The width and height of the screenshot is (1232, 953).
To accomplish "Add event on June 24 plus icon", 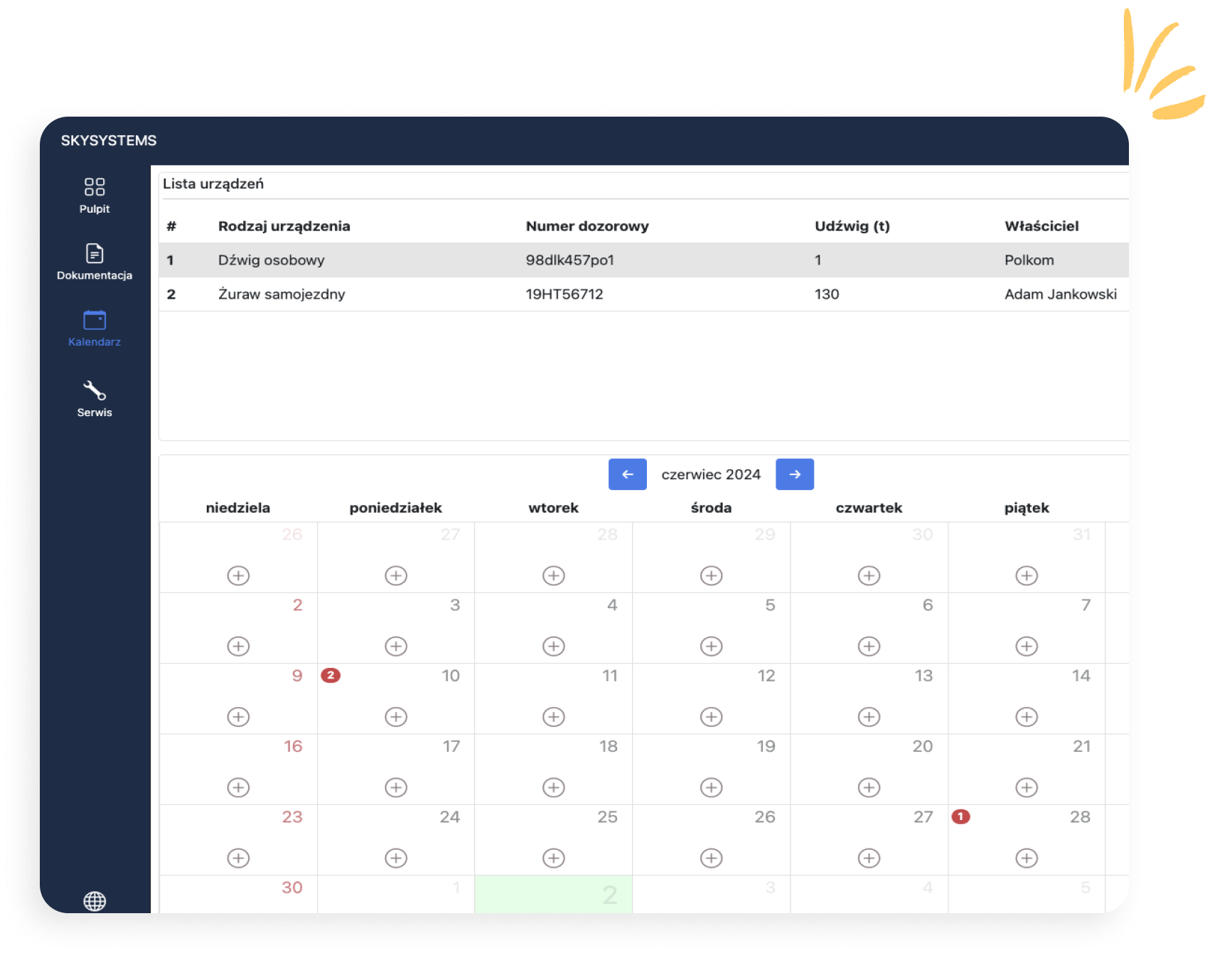I will (396, 858).
